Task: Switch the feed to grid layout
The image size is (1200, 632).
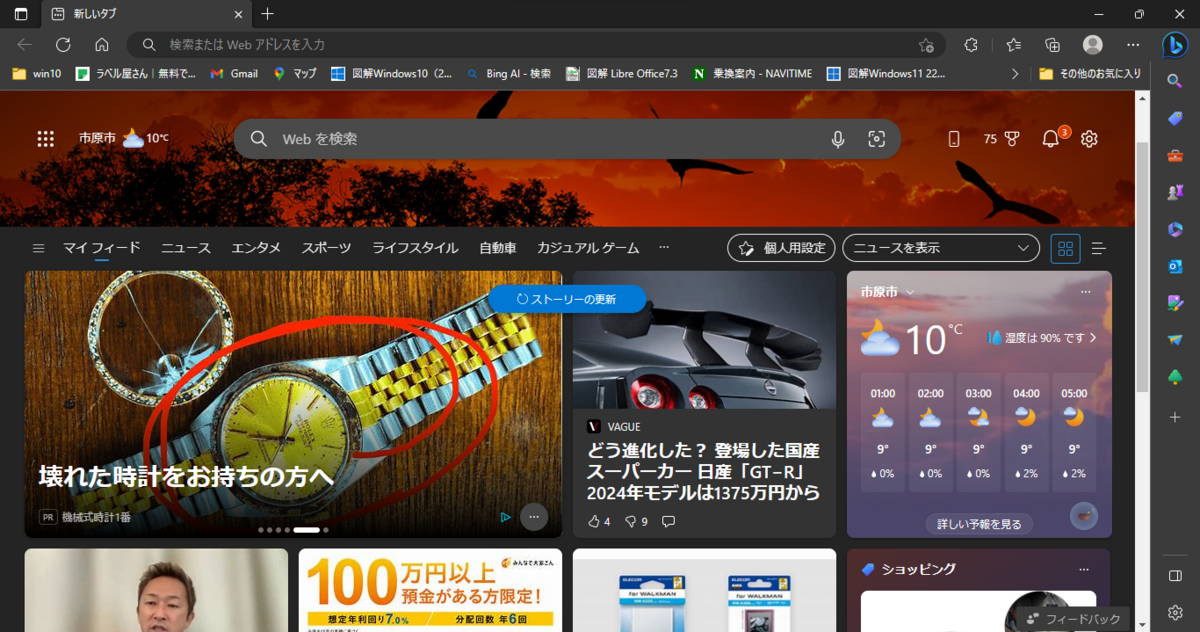Action: [1065, 248]
